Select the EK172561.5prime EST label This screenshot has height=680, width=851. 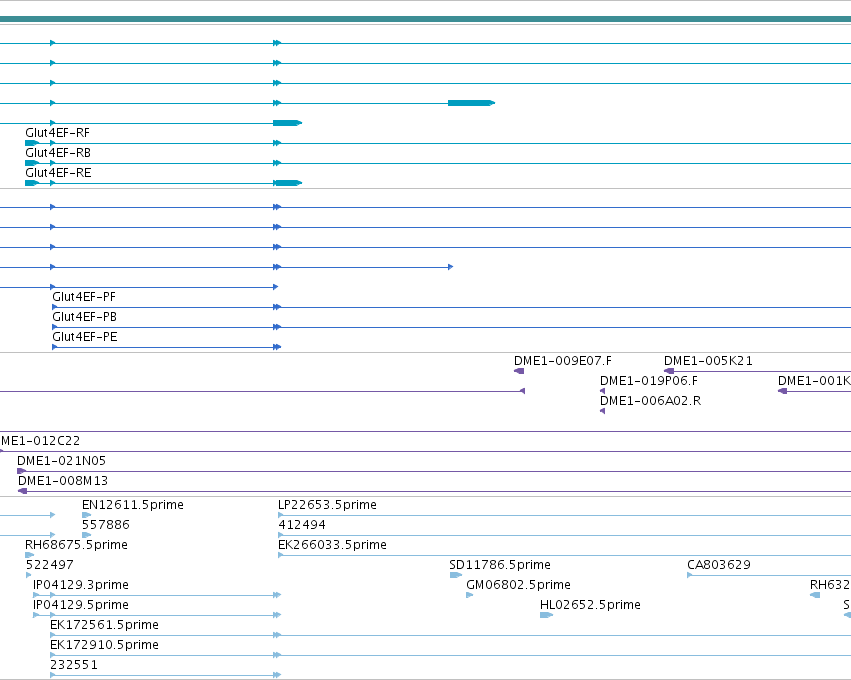[x=104, y=625]
